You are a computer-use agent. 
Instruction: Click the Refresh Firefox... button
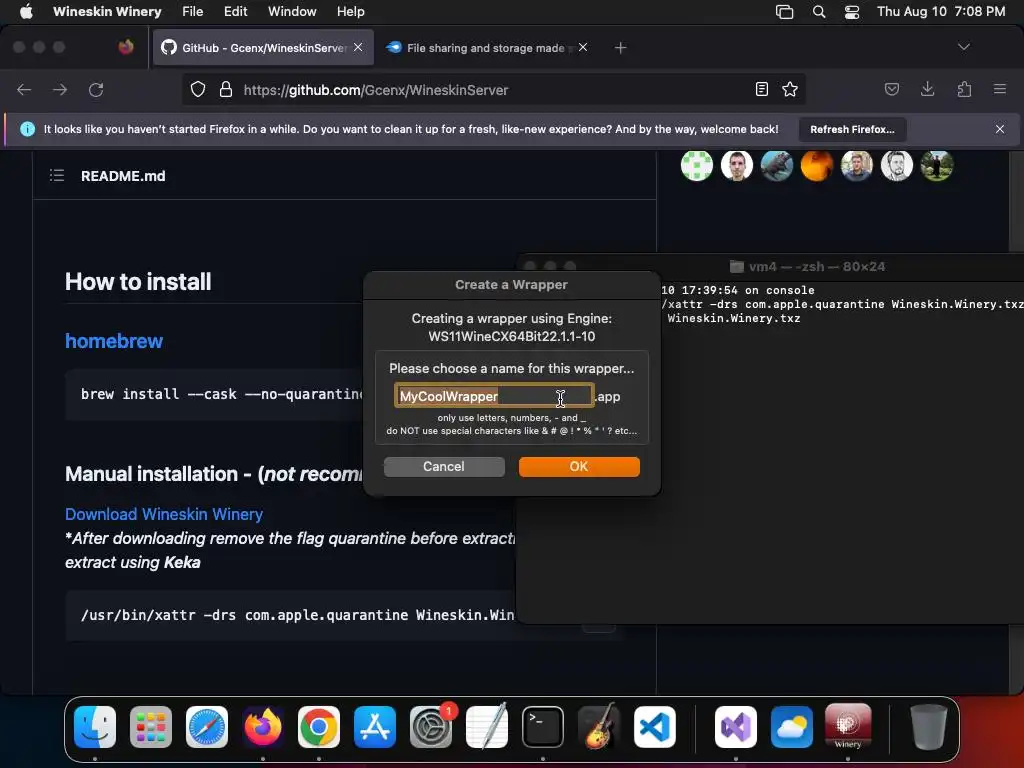852,129
